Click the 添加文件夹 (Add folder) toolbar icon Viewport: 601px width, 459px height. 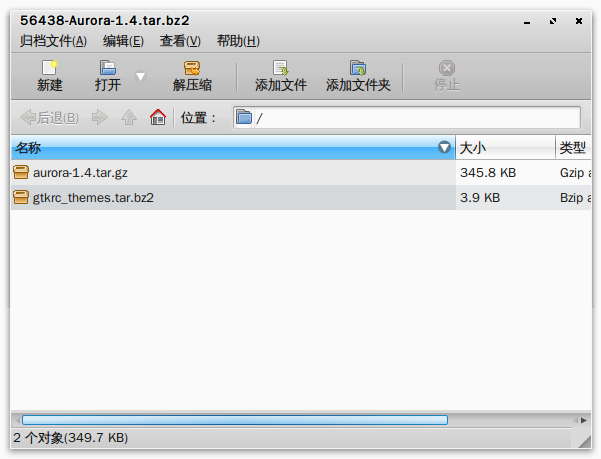click(x=358, y=68)
